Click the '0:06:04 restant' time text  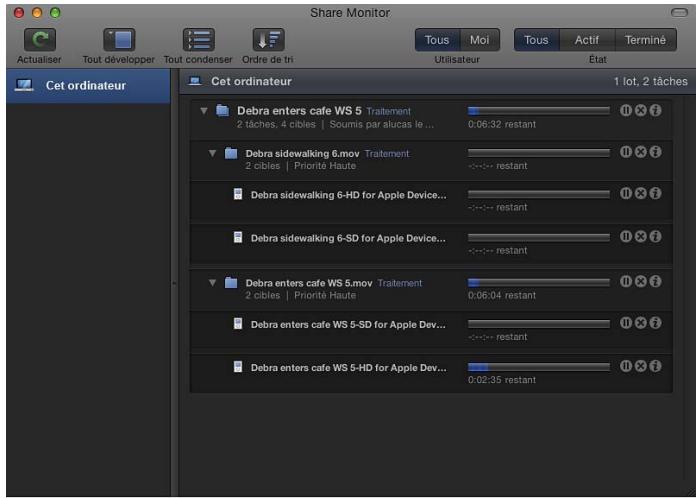coord(502,295)
